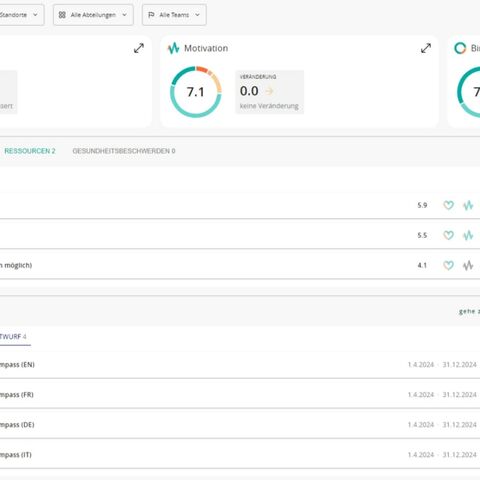Image resolution: width=480 pixels, height=480 pixels.
Task: Click the 'gehe' link at right
Action: click(469, 311)
